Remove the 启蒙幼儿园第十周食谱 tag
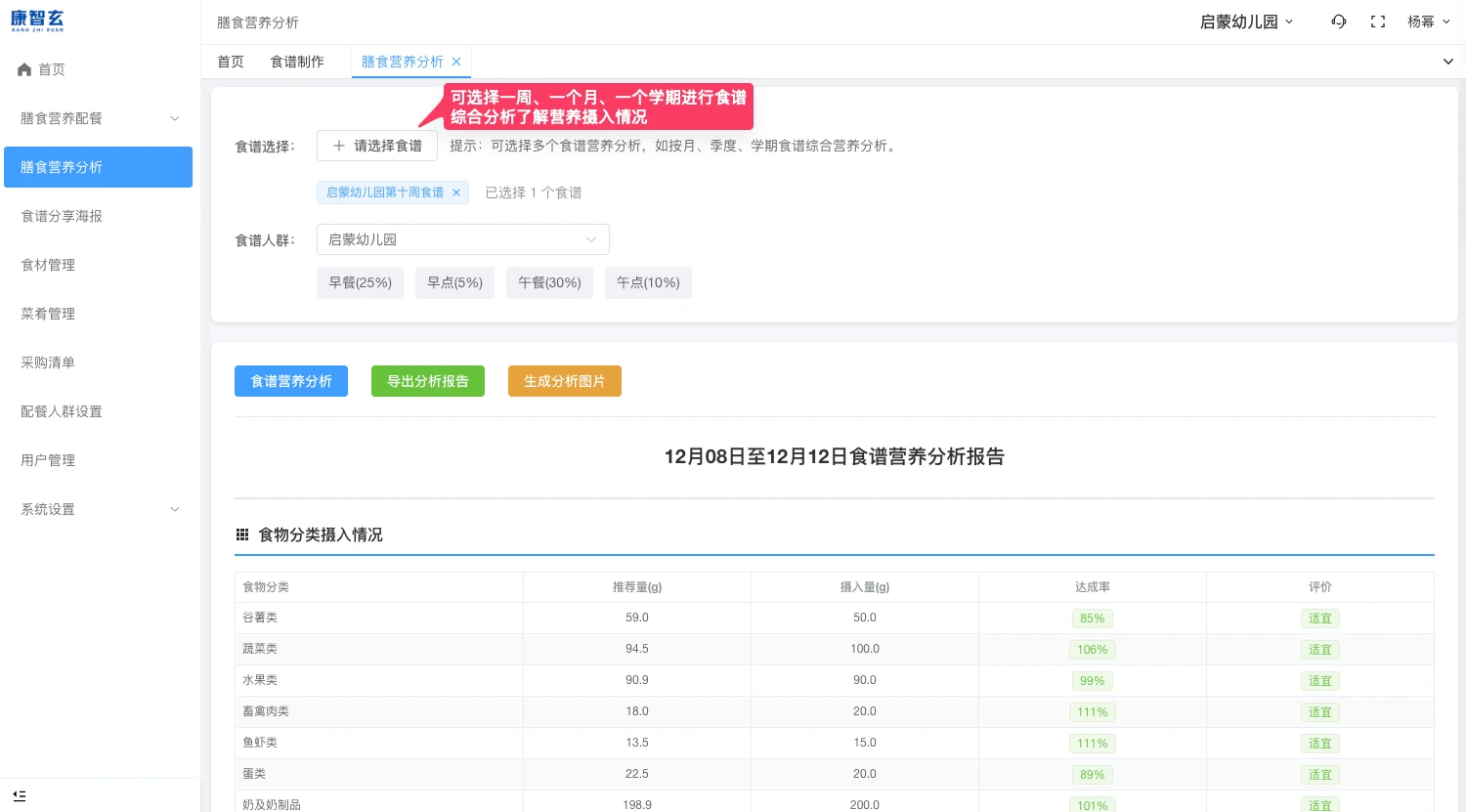 (x=456, y=192)
